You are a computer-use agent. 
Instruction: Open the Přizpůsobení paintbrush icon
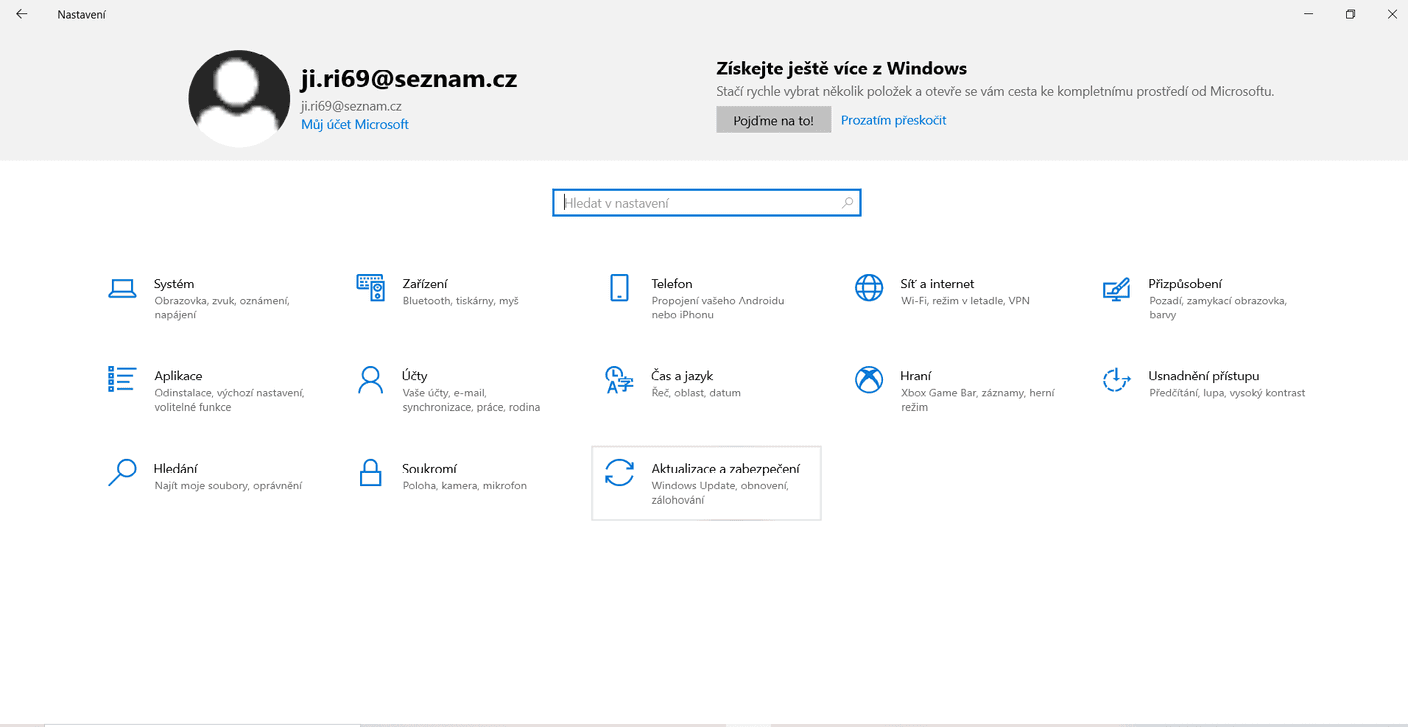point(1116,289)
